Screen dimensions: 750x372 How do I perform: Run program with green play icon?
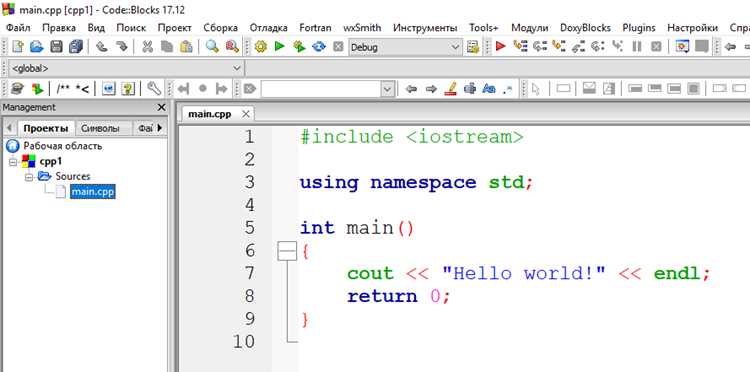coord(280,46)
